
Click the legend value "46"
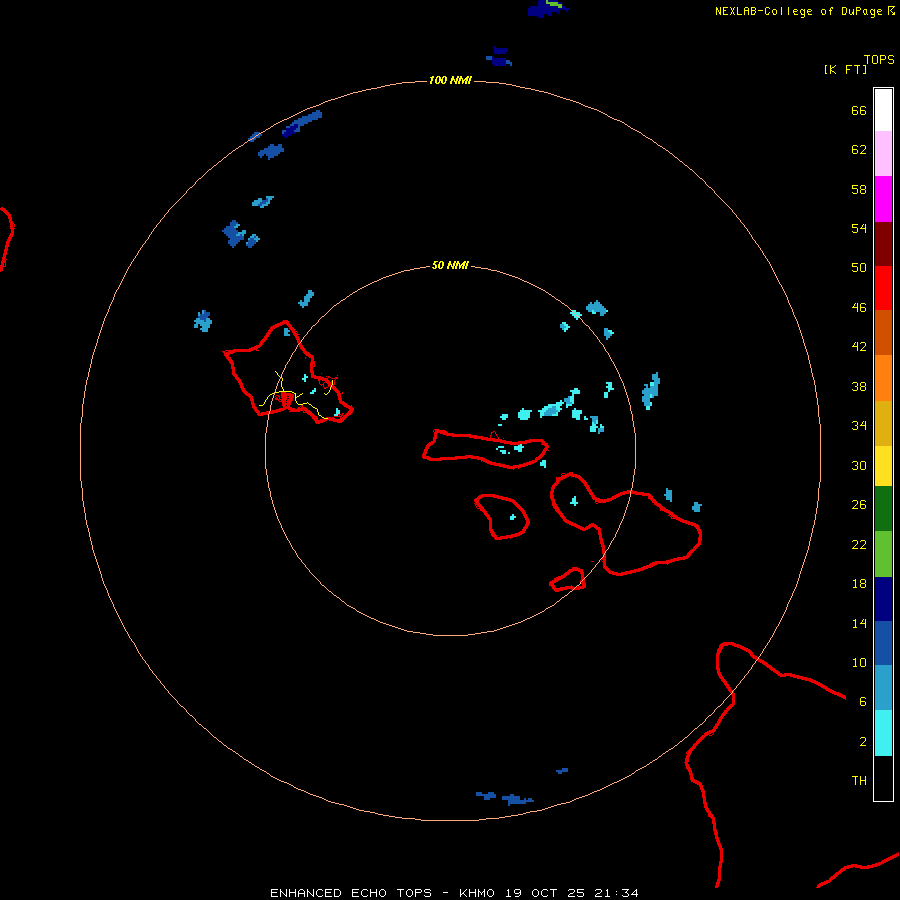click(x=859, y=307)
